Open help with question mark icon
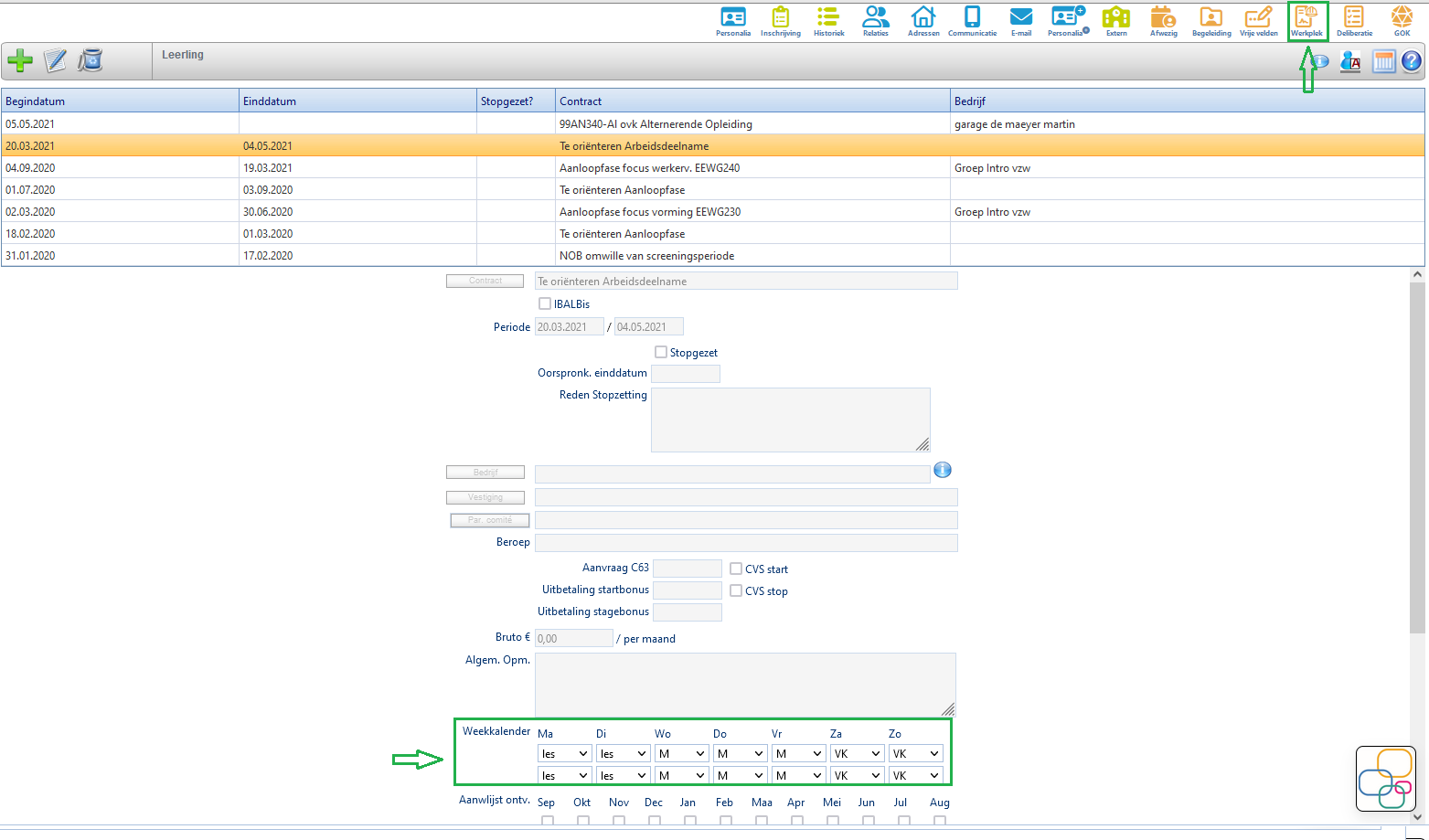 point(1412,61)
